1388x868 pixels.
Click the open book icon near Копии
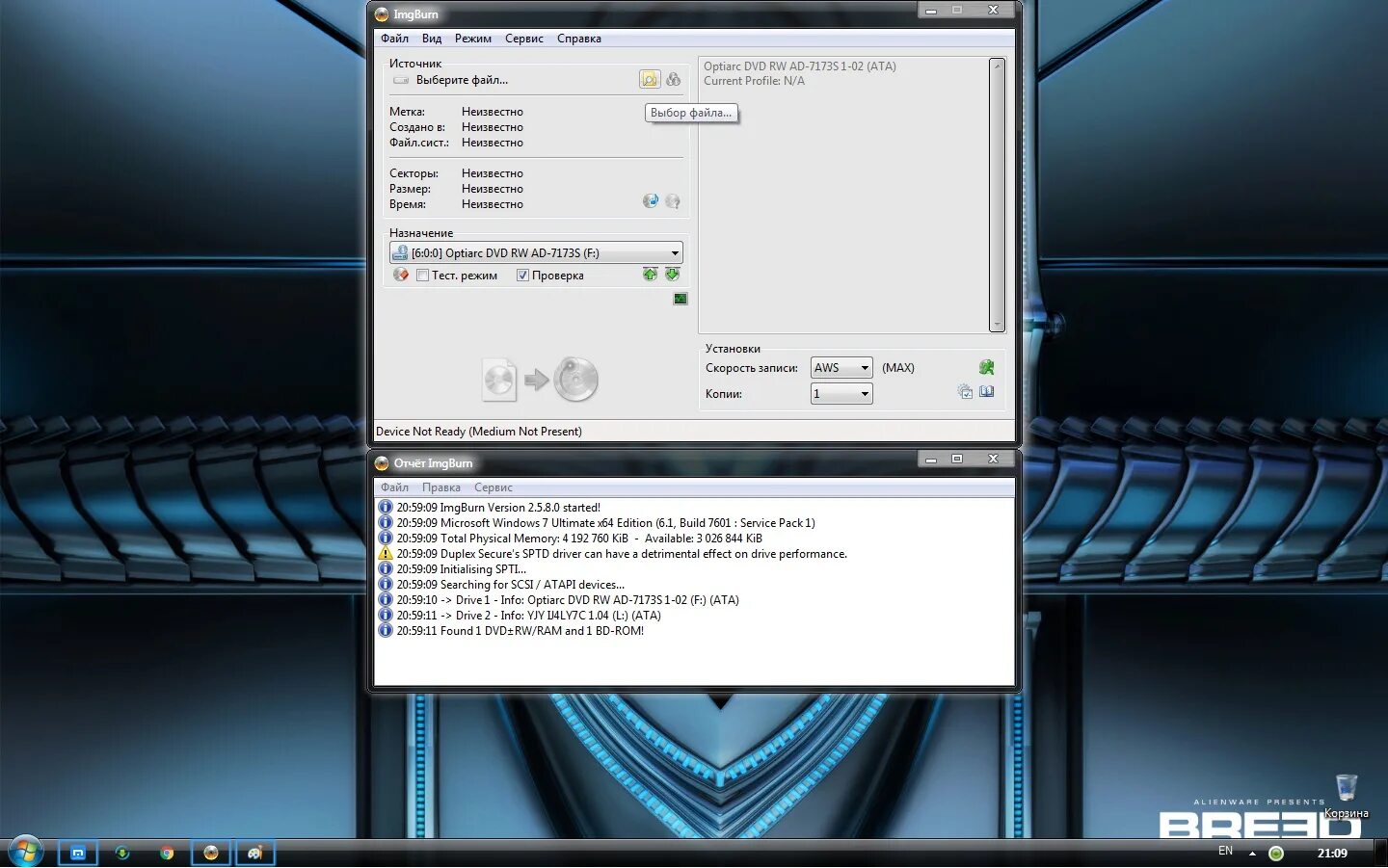(x=987, y=391)
